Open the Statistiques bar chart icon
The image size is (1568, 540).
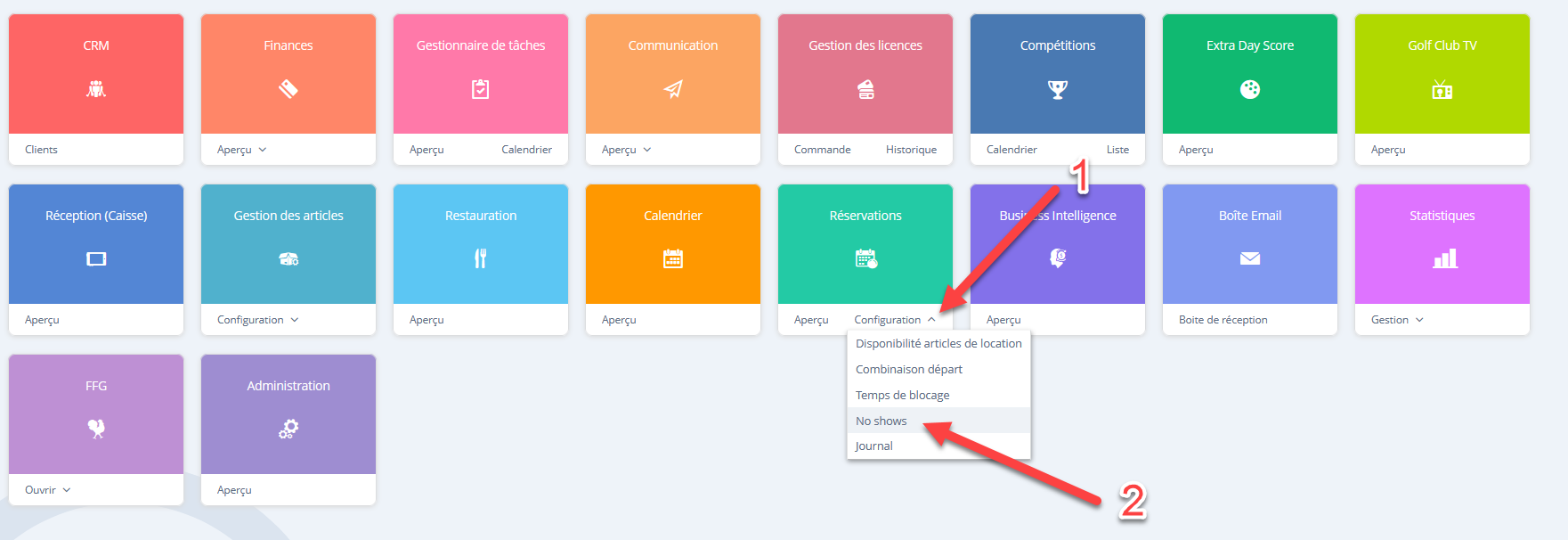pyautogui.click(x=1444, y=258)
